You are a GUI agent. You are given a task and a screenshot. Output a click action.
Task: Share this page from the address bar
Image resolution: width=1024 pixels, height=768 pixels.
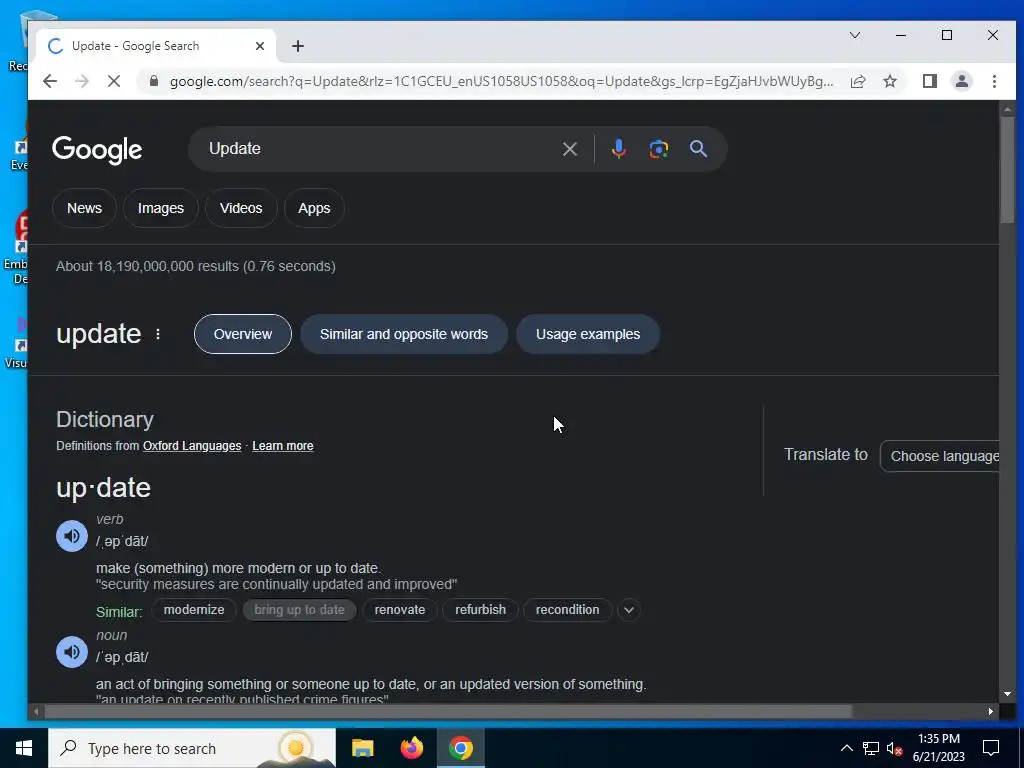858,81
